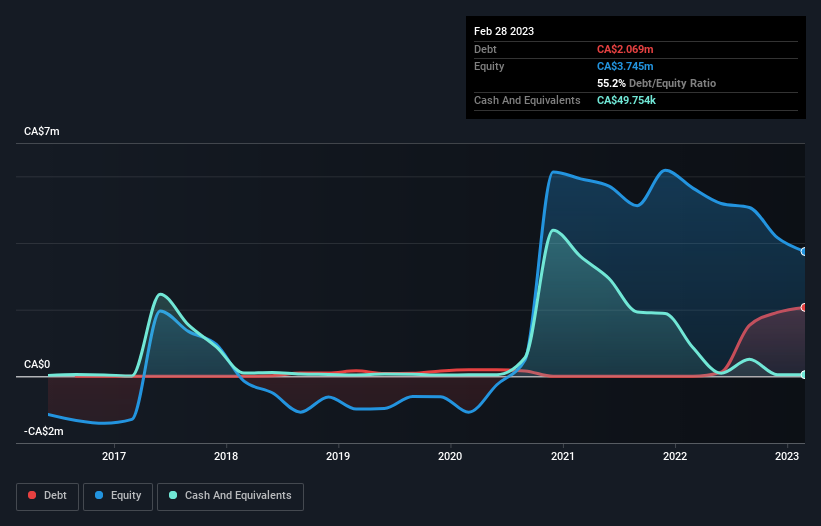
Task: Click the 2019 x-axis label
Action: pos(338,456)
